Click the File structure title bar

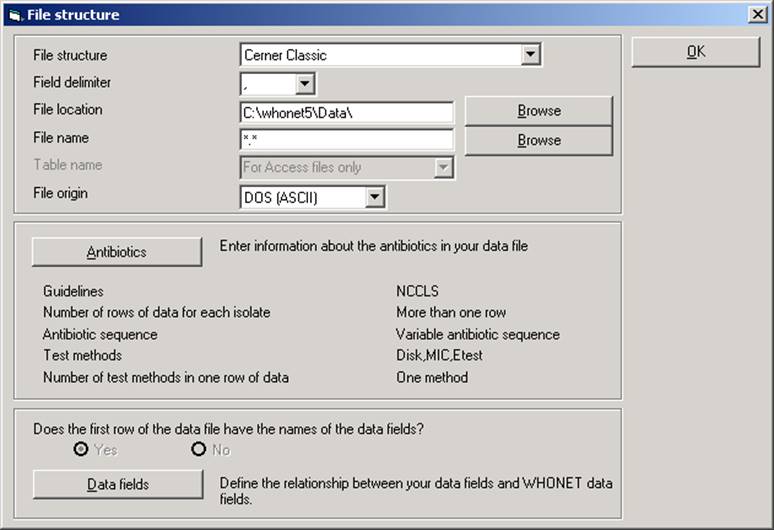coord(380,14)
